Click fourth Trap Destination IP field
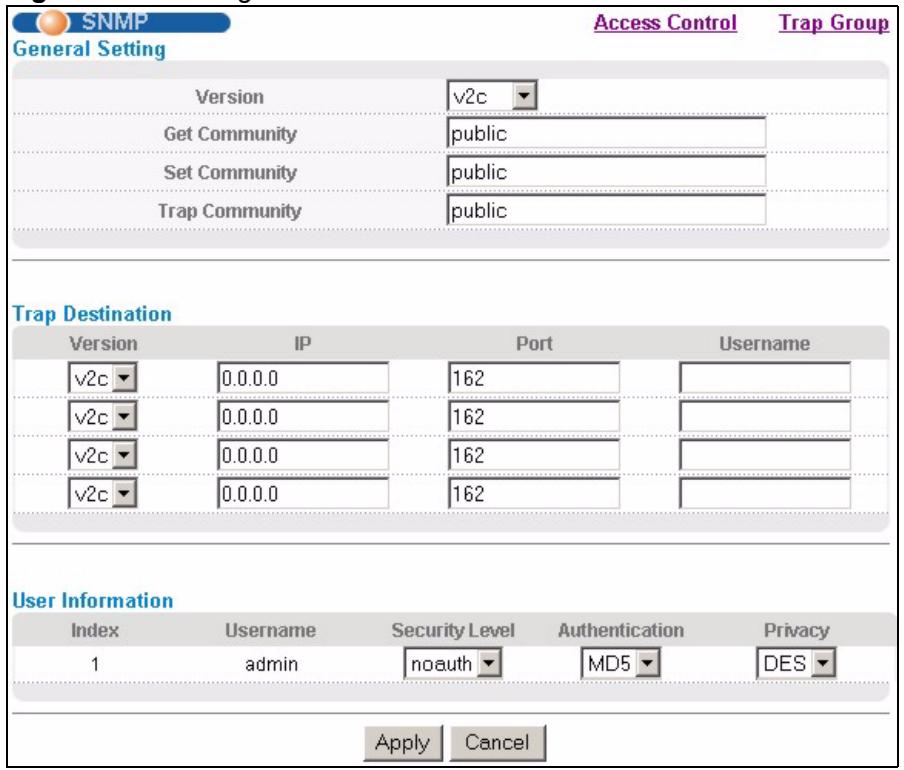This screenshot has height=770, width=904. click(303, 494)
